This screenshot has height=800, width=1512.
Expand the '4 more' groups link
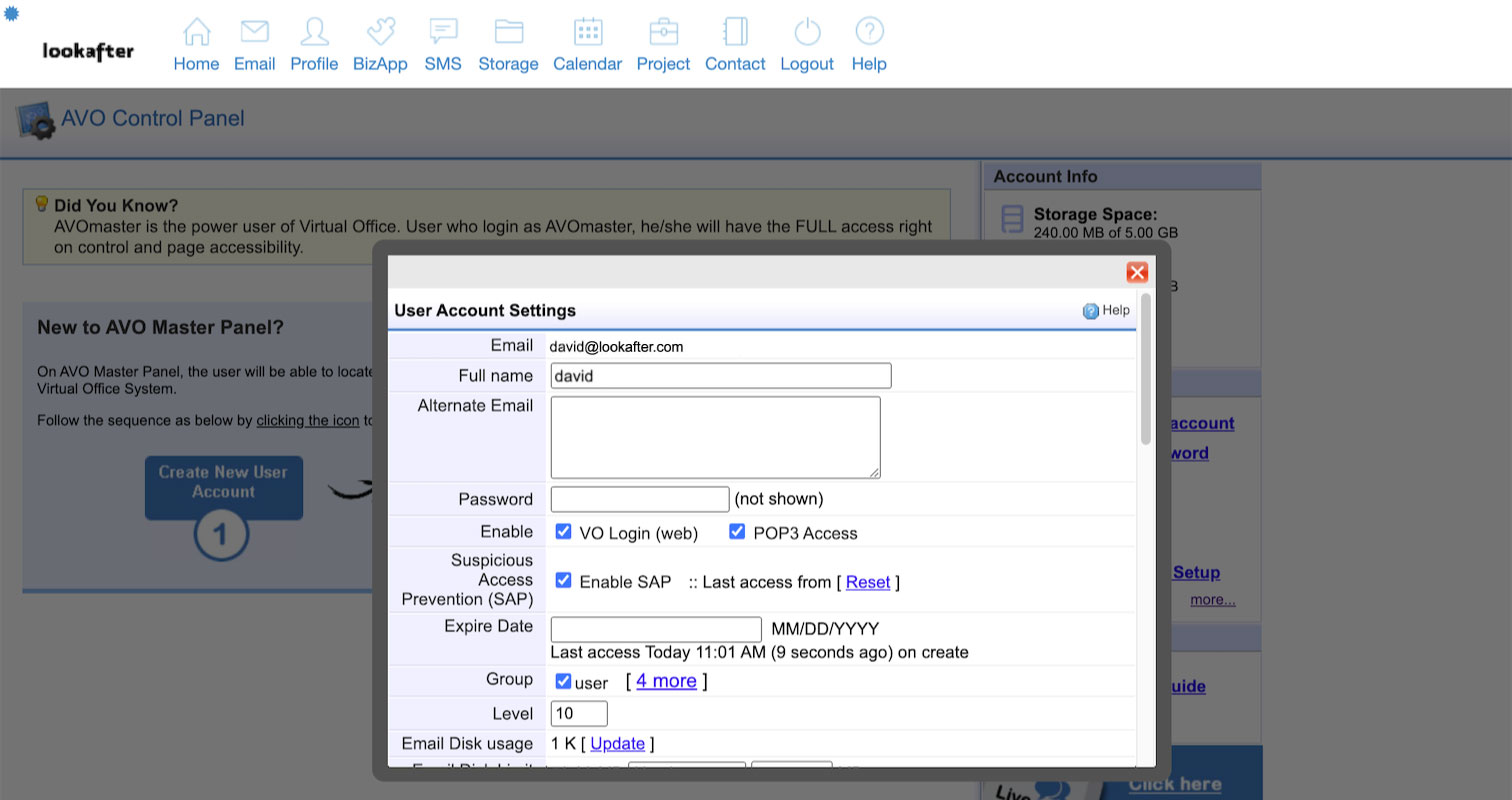pos(666,681)
